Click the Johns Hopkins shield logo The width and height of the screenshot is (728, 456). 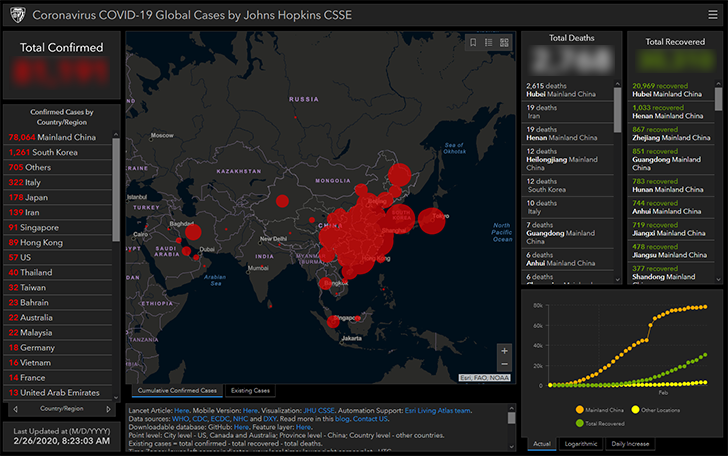[18, 15]
